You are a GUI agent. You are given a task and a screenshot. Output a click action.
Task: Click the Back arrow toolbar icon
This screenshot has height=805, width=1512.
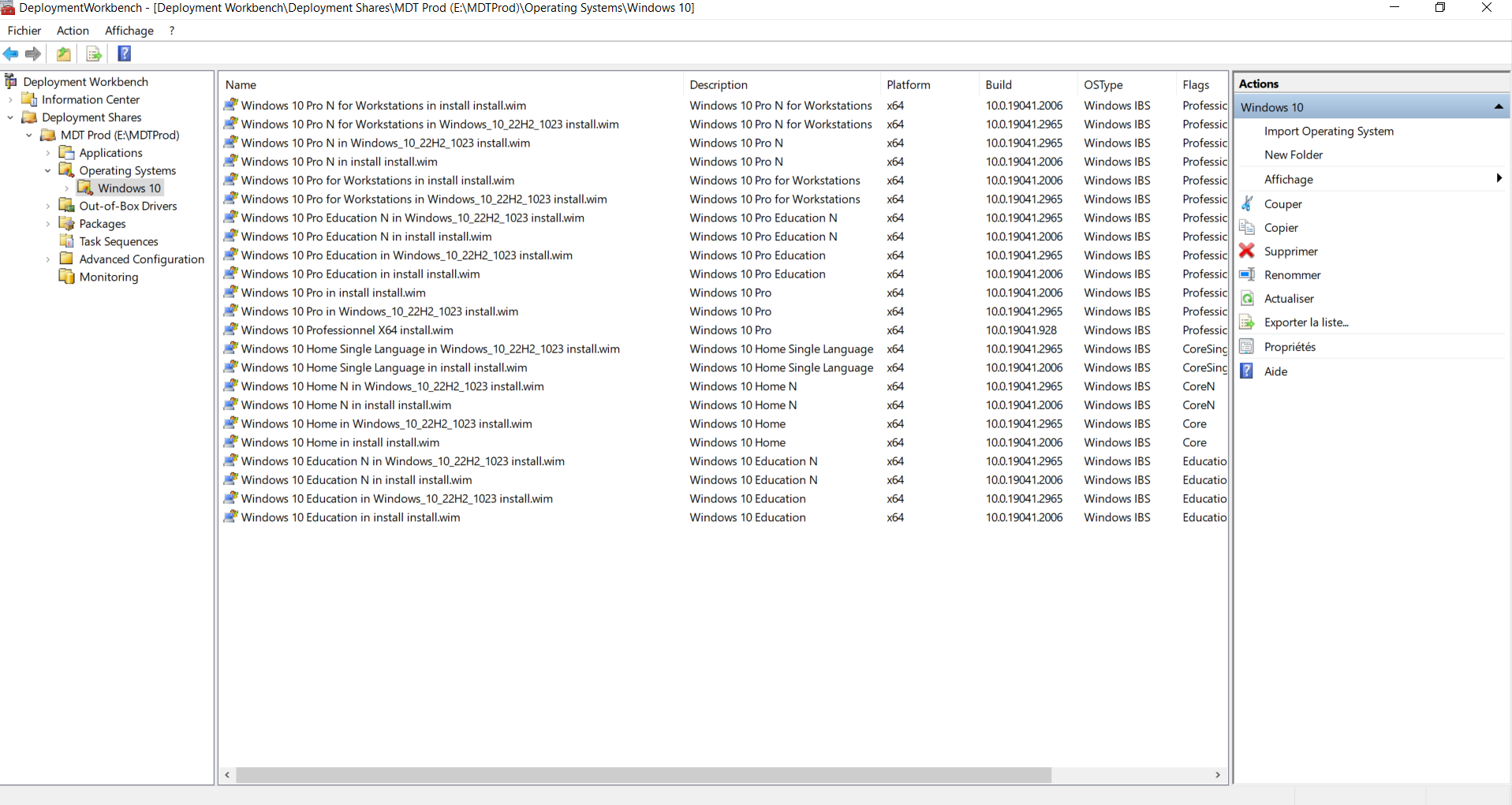11,54
